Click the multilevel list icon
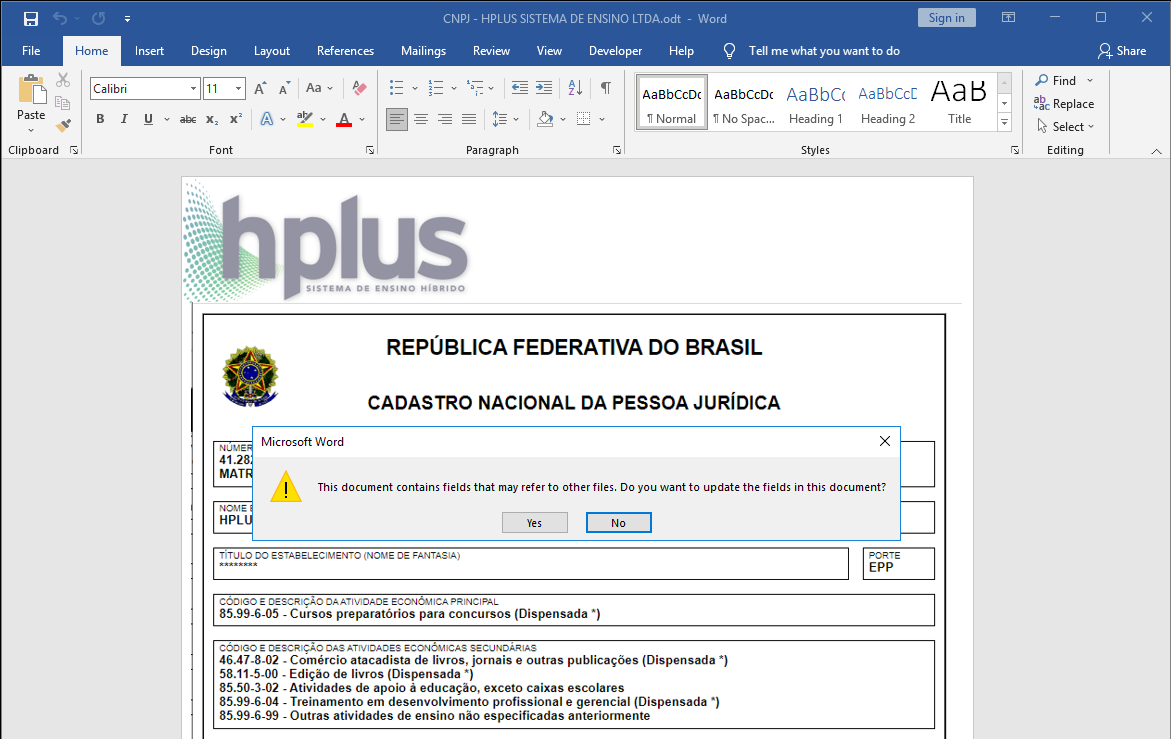 (x=474, y=88)
